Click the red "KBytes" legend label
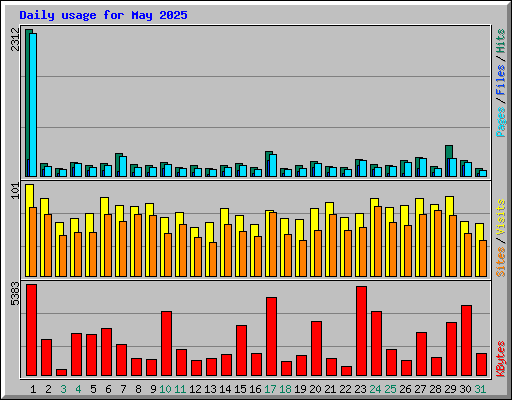 [500, 359]
